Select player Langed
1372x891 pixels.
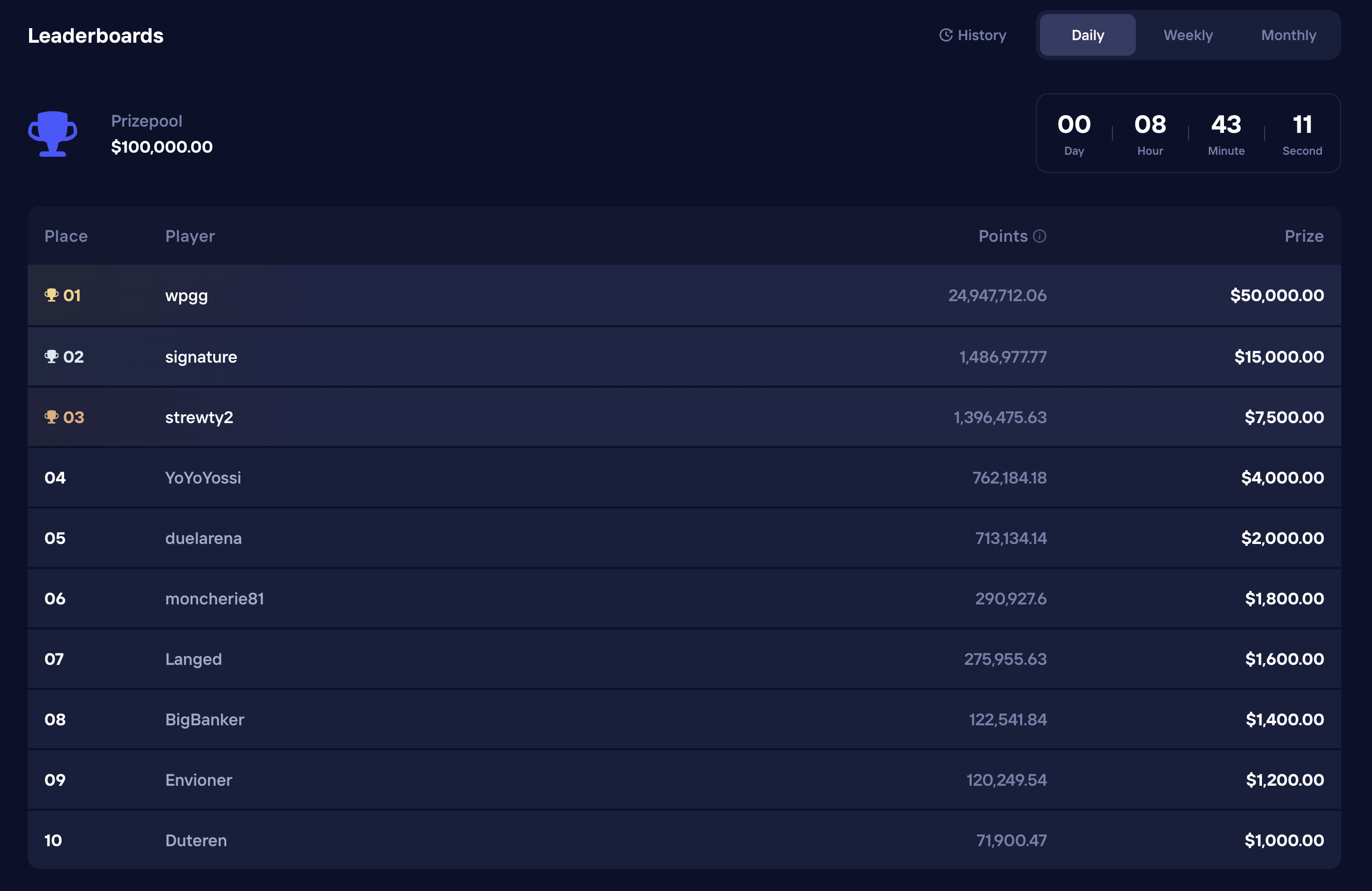coord(193,660)
